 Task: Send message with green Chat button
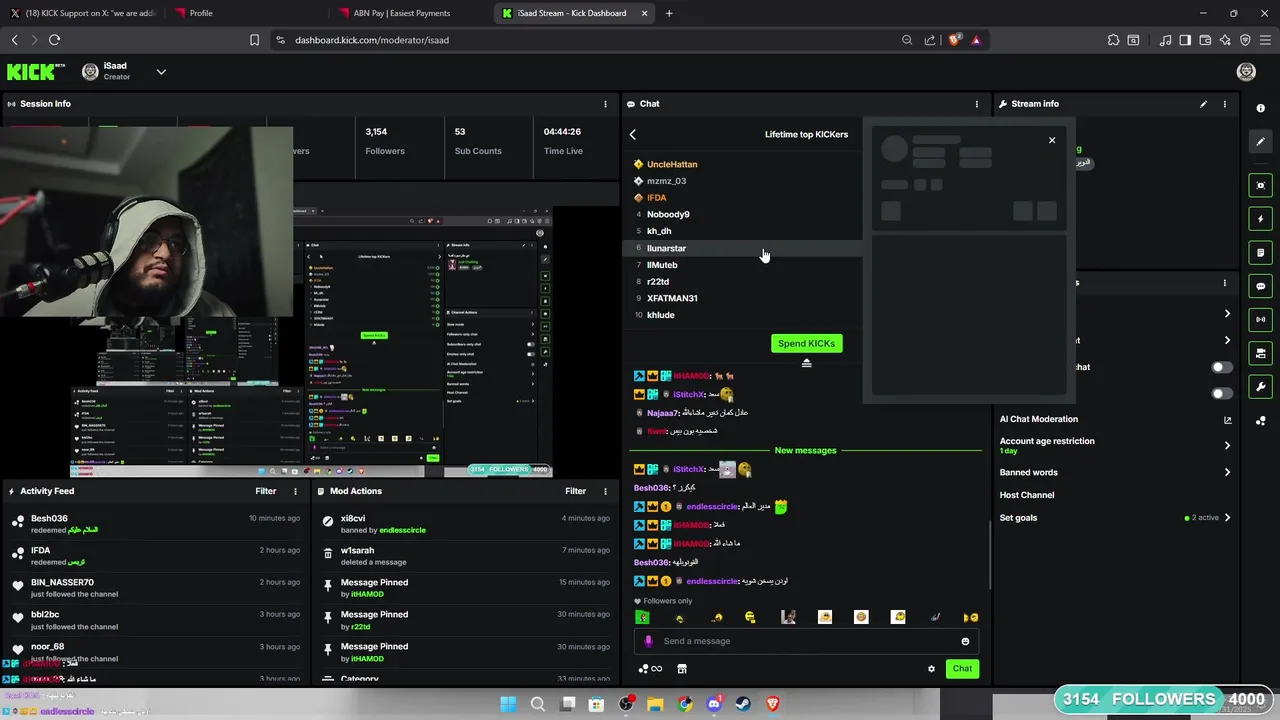(962, 669)
